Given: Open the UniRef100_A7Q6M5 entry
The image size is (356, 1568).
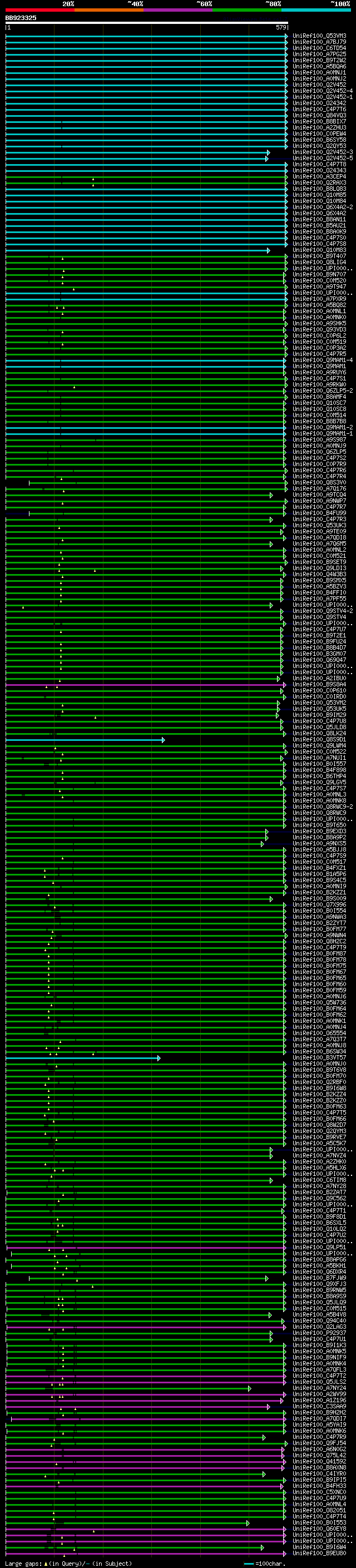Looking at the screenshot, I should click(319, 543).
